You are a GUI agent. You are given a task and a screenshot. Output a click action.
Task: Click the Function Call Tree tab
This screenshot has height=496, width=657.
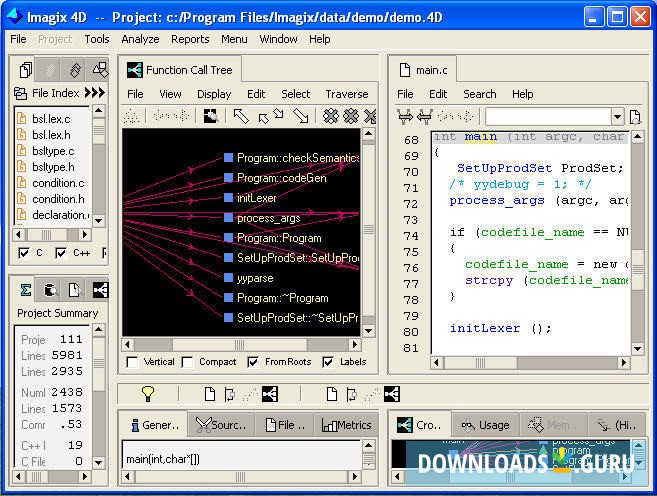180,70
